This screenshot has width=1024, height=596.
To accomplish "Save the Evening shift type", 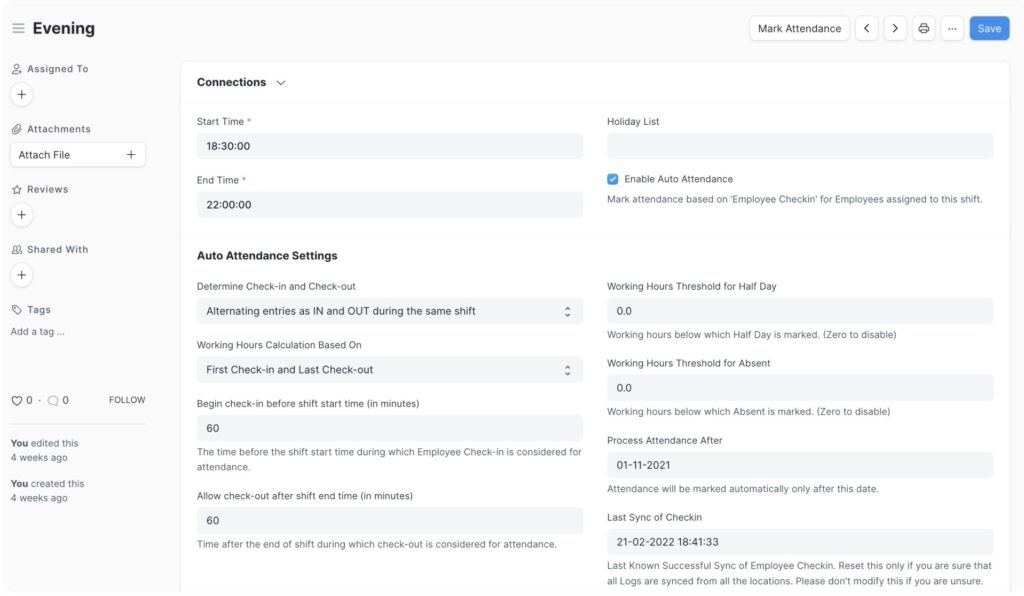I will tap(989, 28).
